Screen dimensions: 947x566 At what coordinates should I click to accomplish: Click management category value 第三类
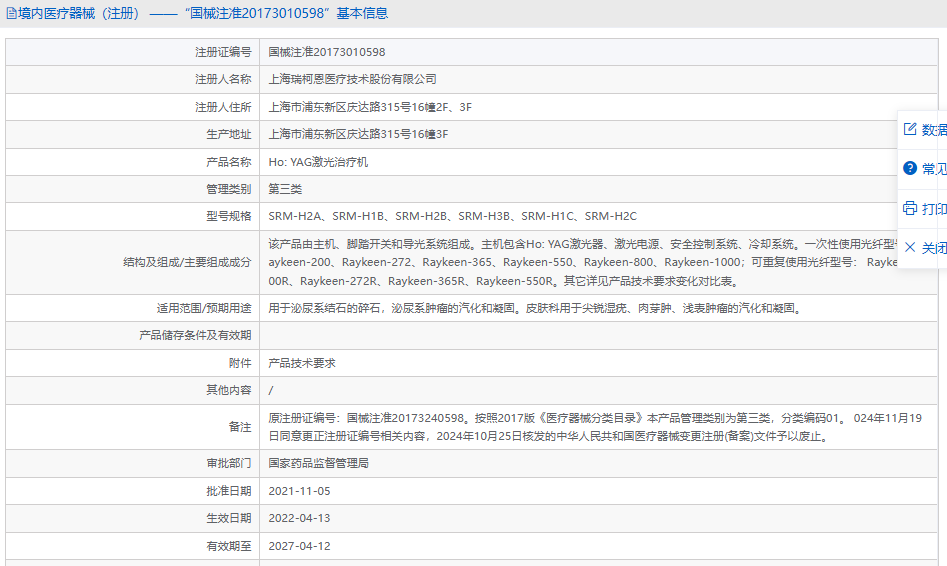[285, 189]
